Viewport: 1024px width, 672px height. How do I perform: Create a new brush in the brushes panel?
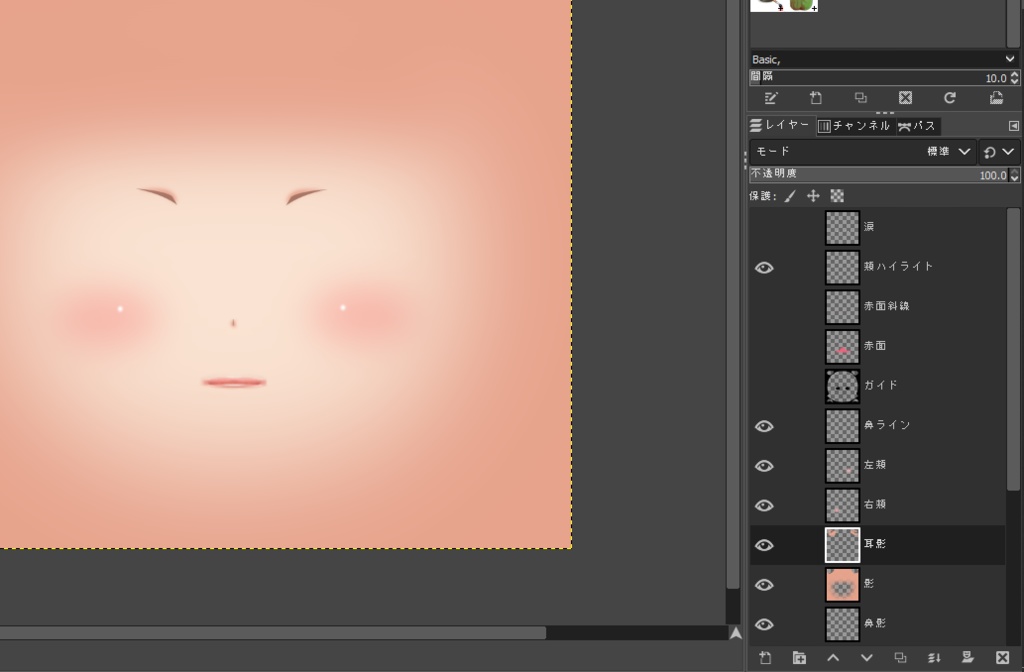point(816,98)
